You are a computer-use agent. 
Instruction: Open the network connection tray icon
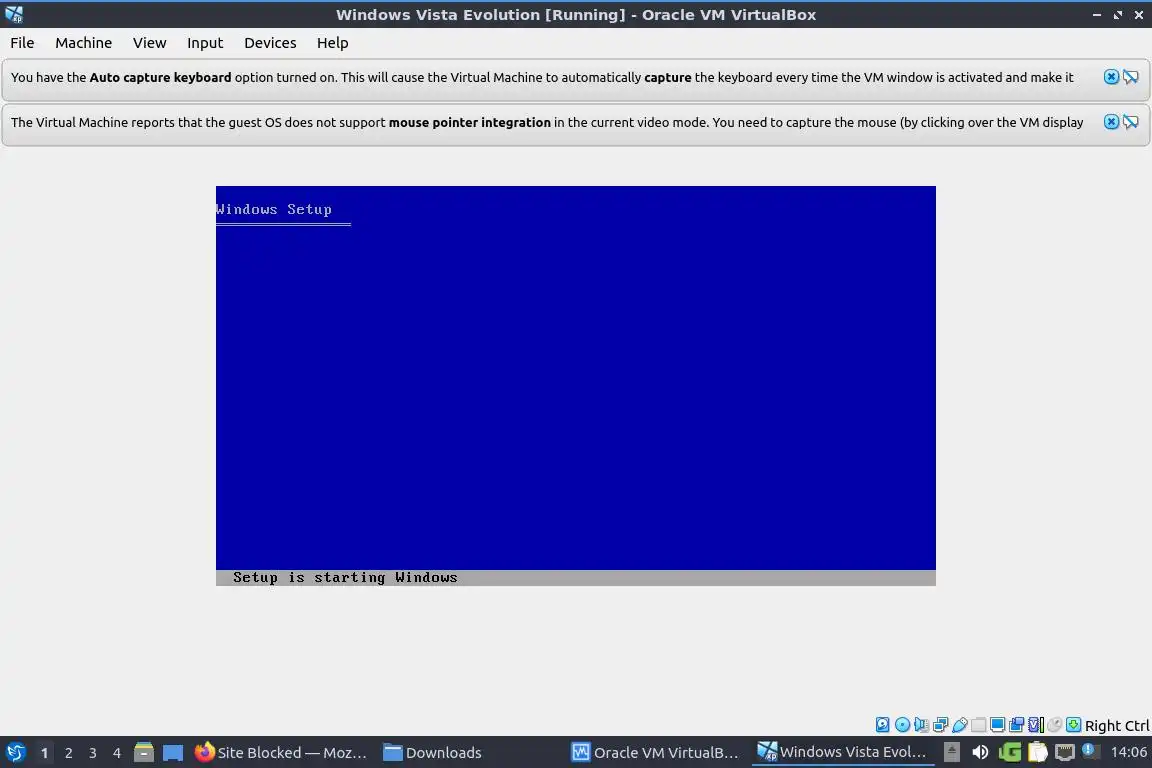click(1065, 752)
